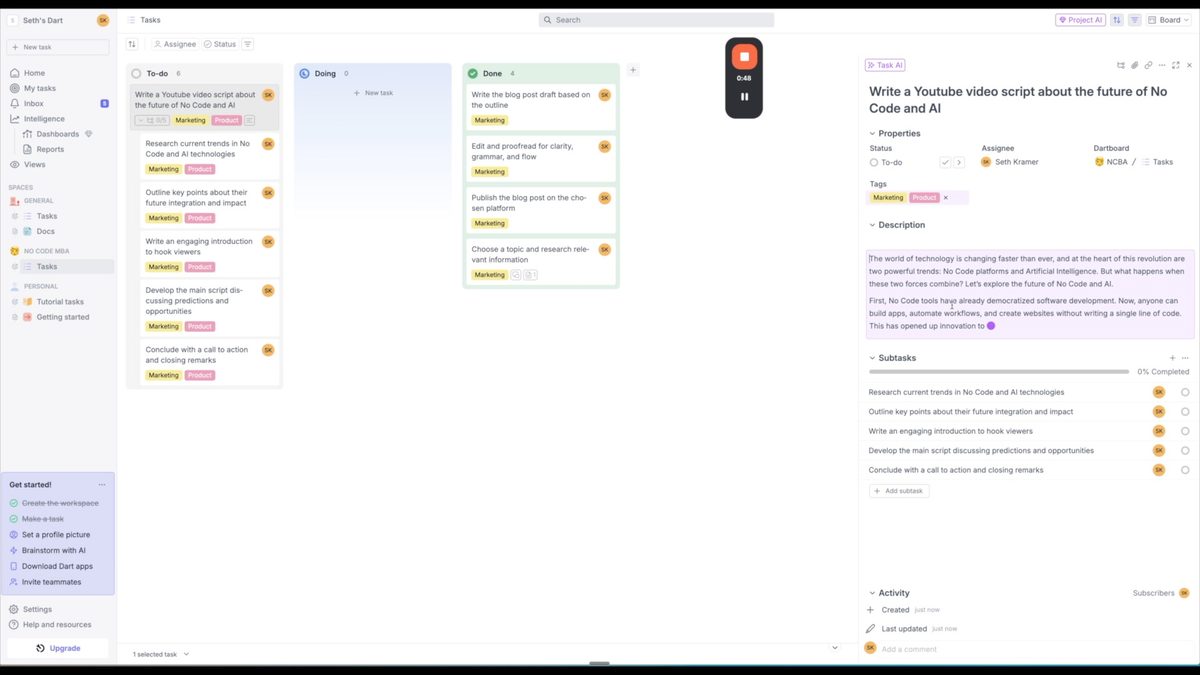The height and width of the screenshot is (675, 1200).
Task: Open Settings
Action: [37, 609]
